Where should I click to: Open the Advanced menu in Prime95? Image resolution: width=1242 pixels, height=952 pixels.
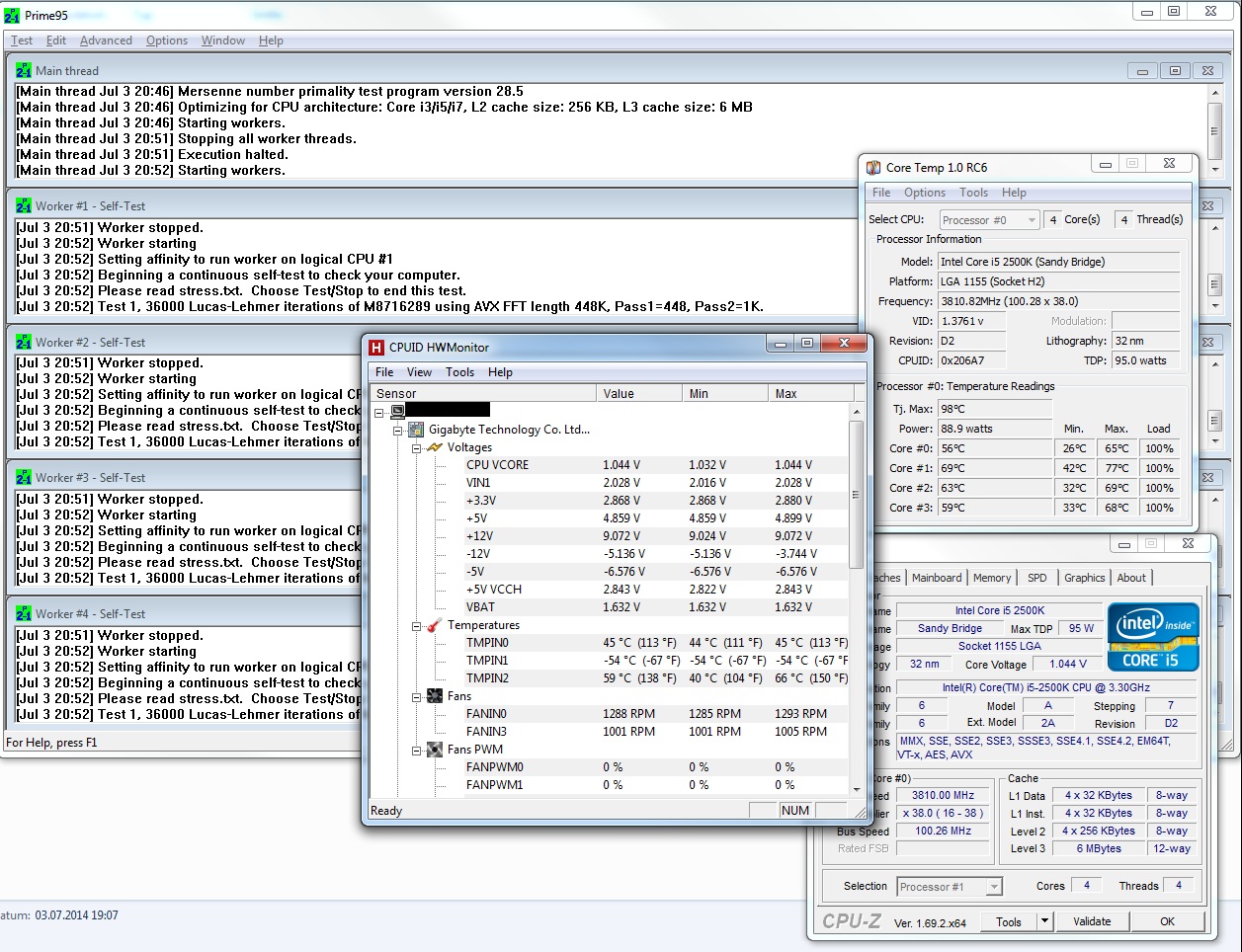(x=106, y=40)
